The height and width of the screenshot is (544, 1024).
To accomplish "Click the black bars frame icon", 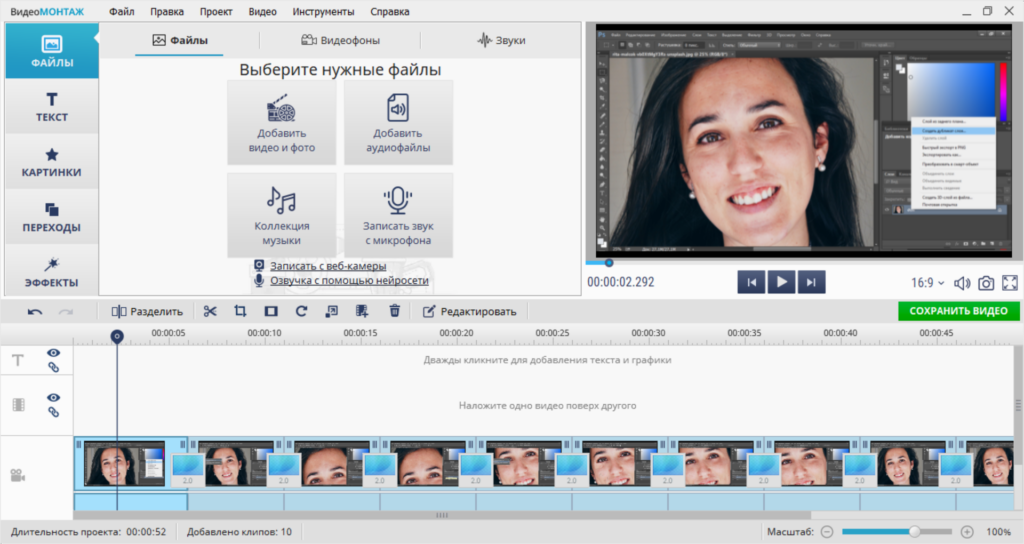I will tap(271, 312).
